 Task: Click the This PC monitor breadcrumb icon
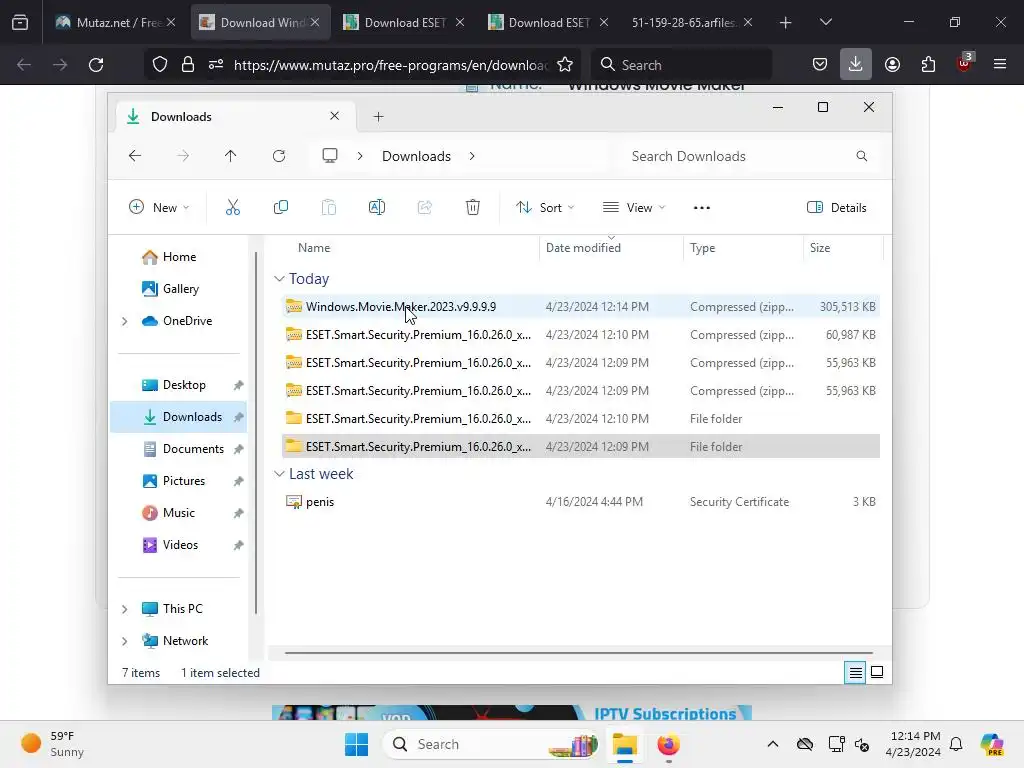coord(330,155)
